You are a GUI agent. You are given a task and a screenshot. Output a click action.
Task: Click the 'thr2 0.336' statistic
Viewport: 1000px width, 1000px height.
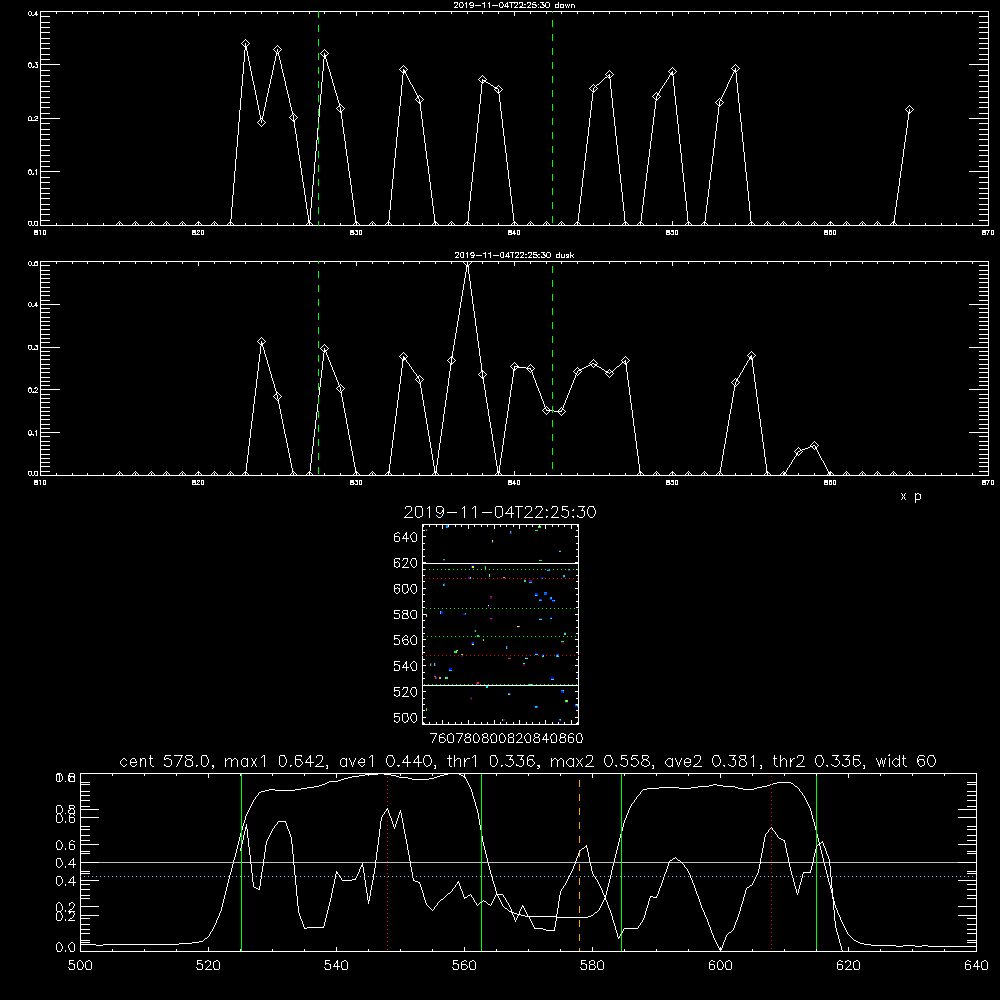816,761
